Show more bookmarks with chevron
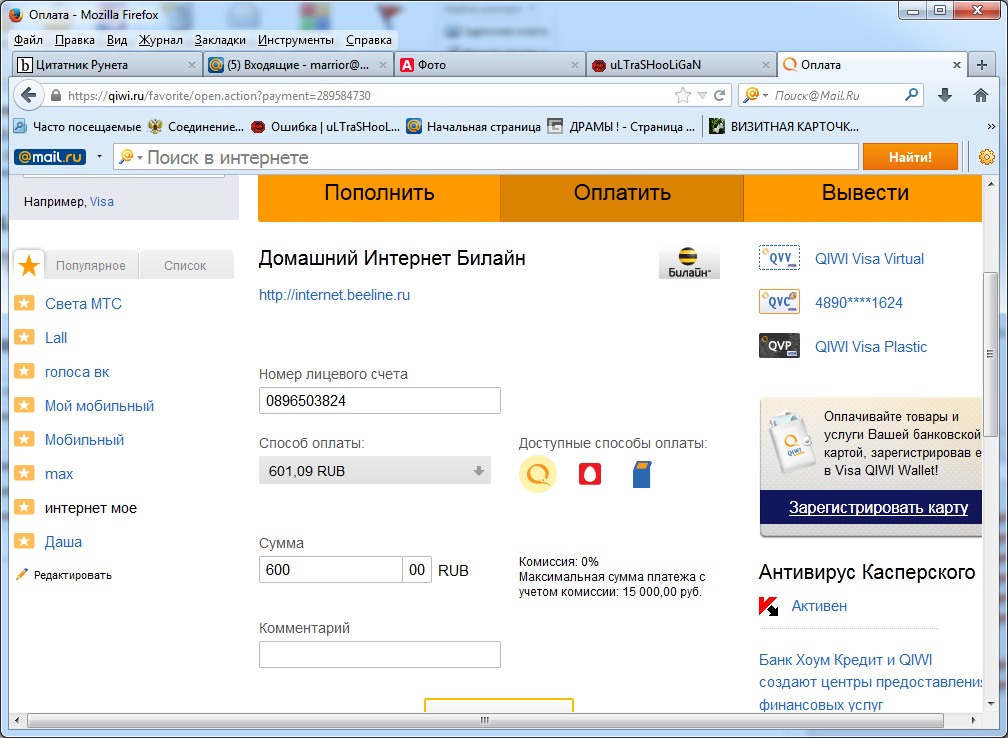 coord(991,127)
